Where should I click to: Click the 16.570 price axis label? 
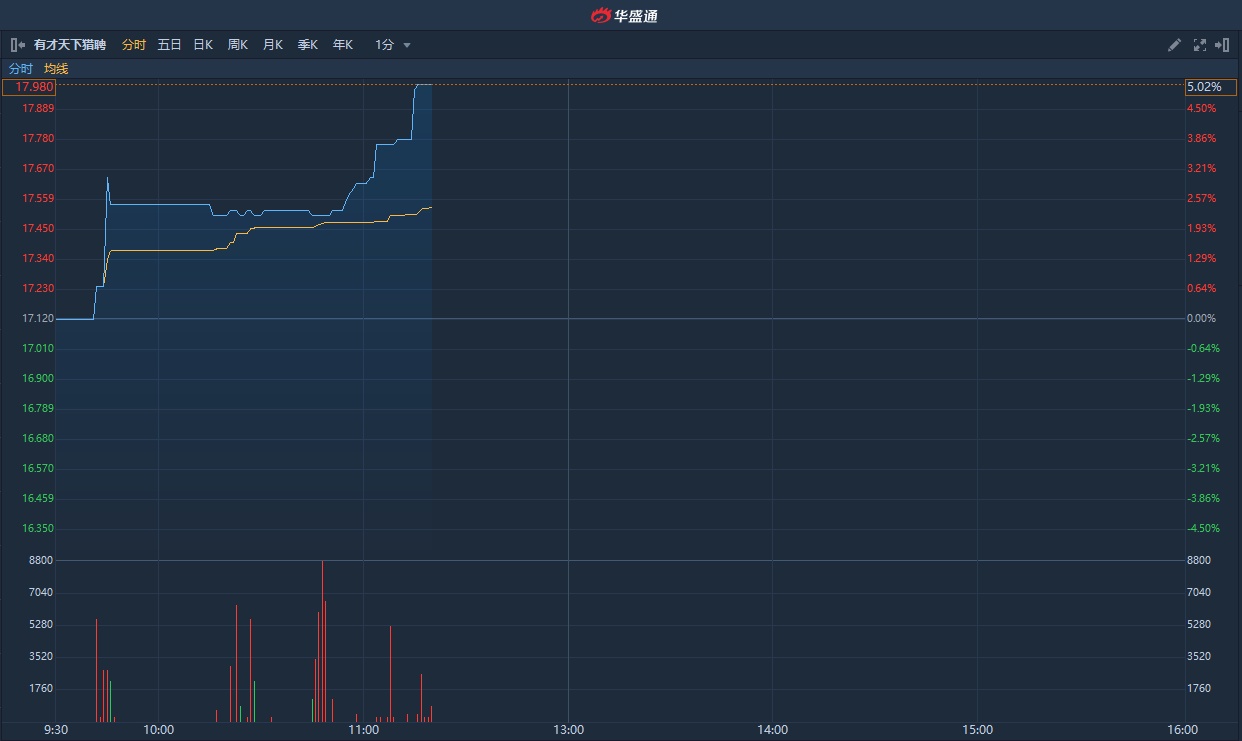pyautogui.click(x=38, y=468)
